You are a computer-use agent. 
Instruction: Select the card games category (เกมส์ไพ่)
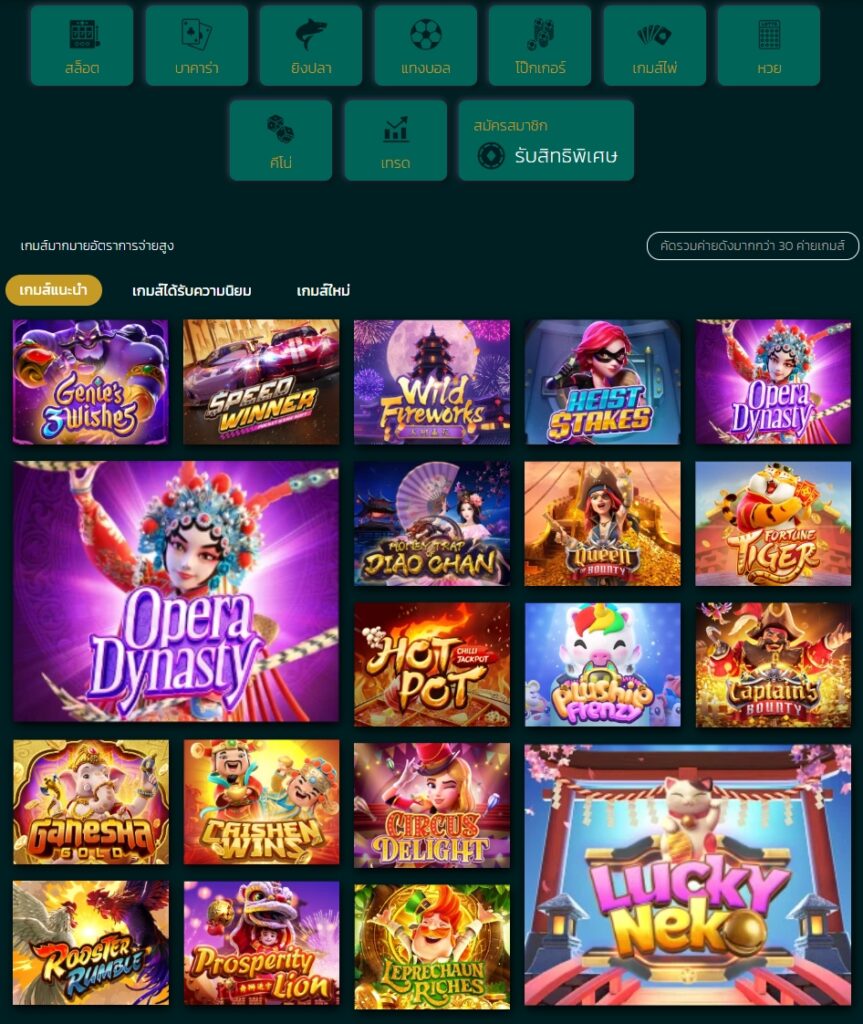tap(655, 45)
